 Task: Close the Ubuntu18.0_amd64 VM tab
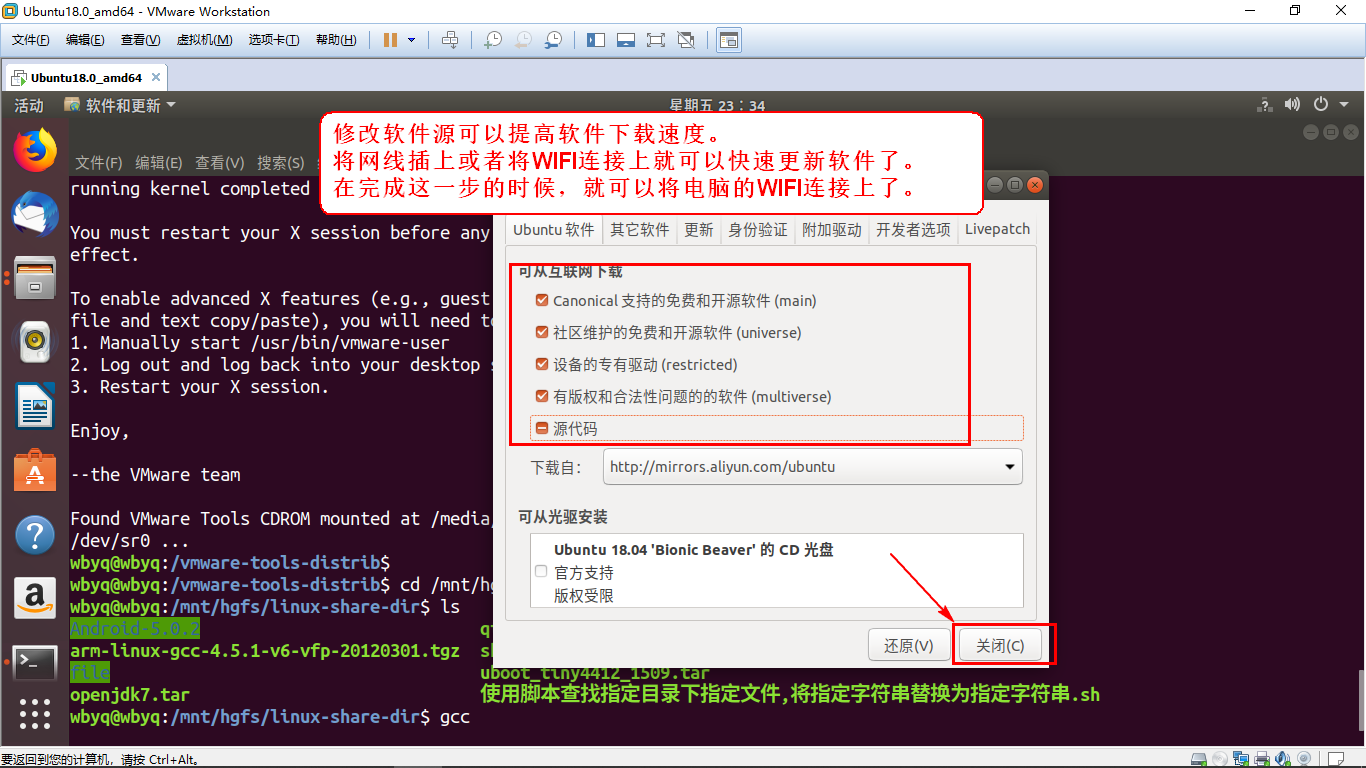pos(156,77)
